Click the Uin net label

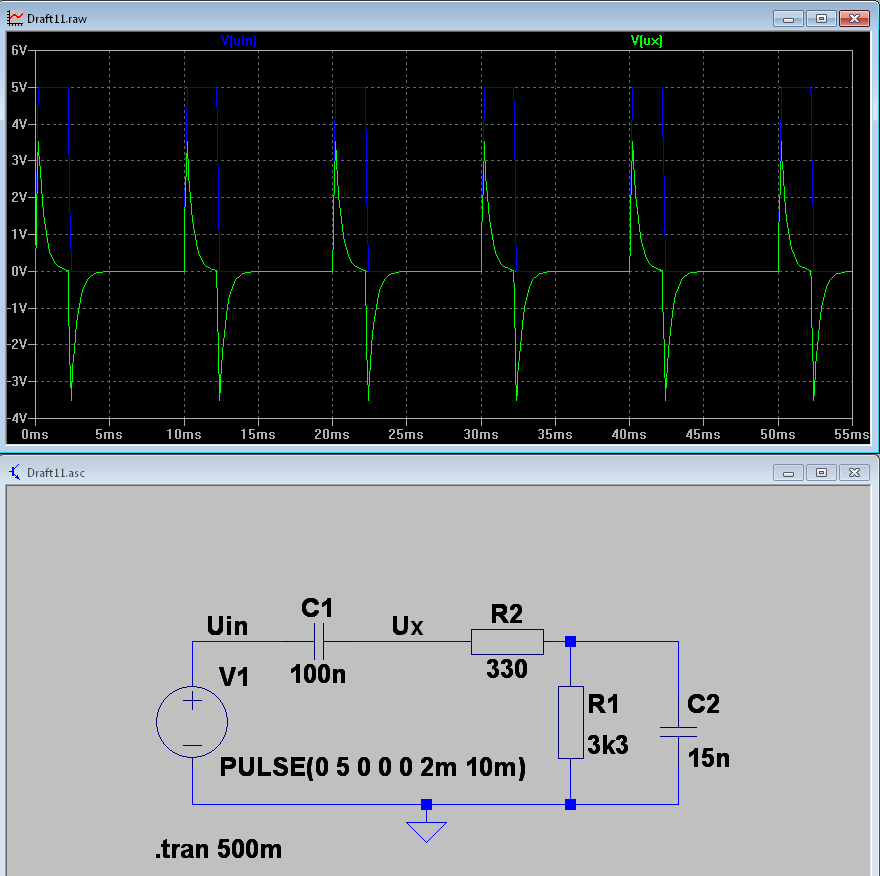click(x=227, y=626)
